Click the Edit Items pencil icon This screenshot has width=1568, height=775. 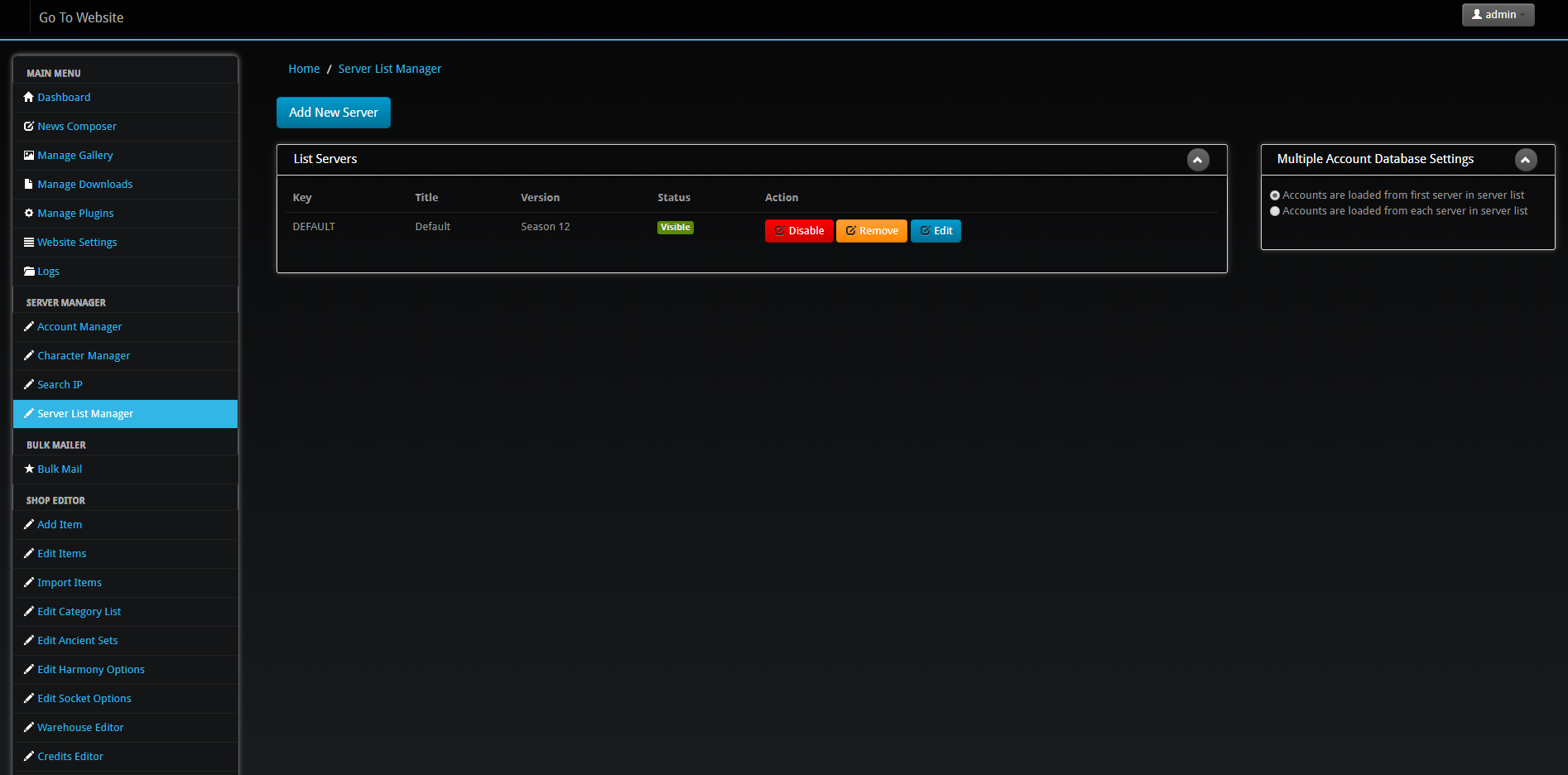29,553
